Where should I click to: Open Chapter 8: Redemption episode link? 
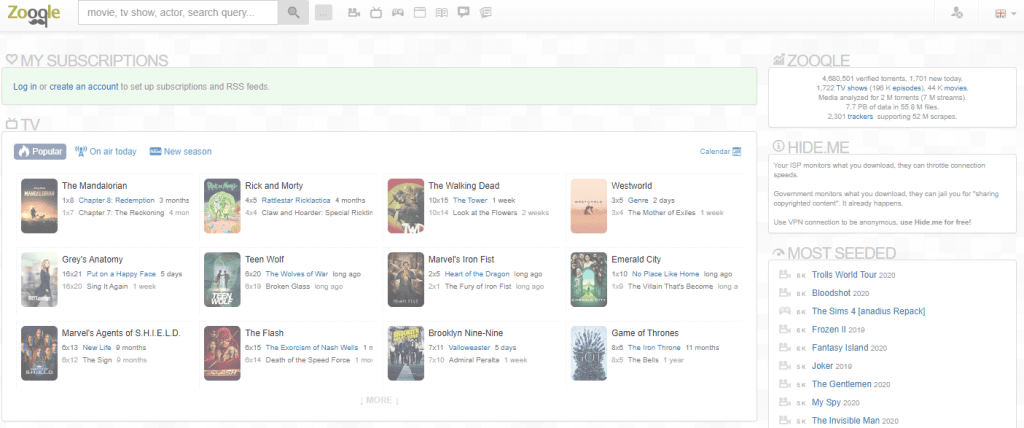[x=116, y=201]
